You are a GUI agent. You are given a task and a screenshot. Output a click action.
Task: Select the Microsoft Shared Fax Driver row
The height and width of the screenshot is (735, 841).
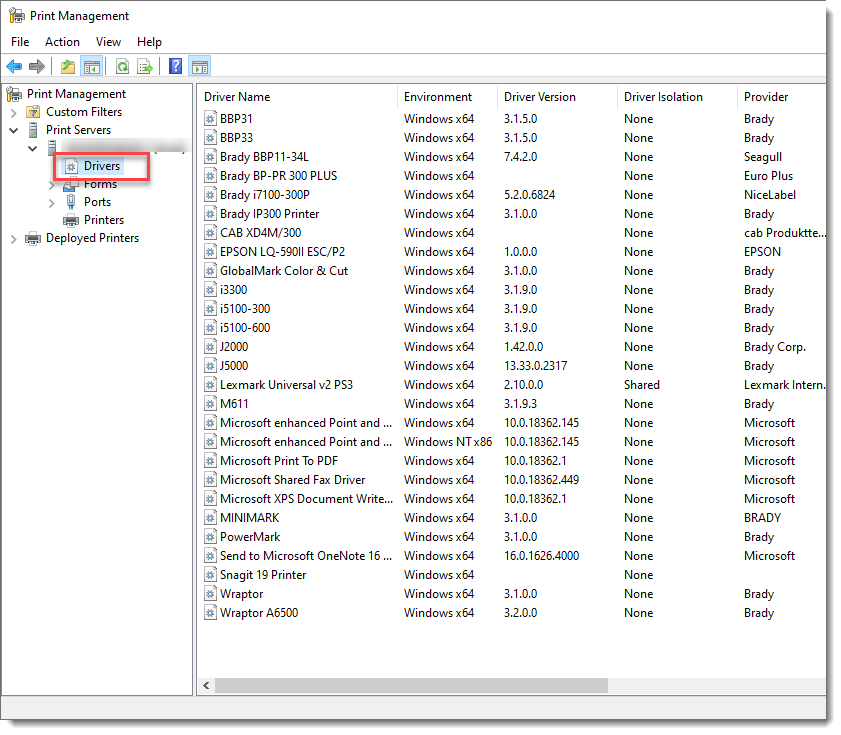coord(512,480)
